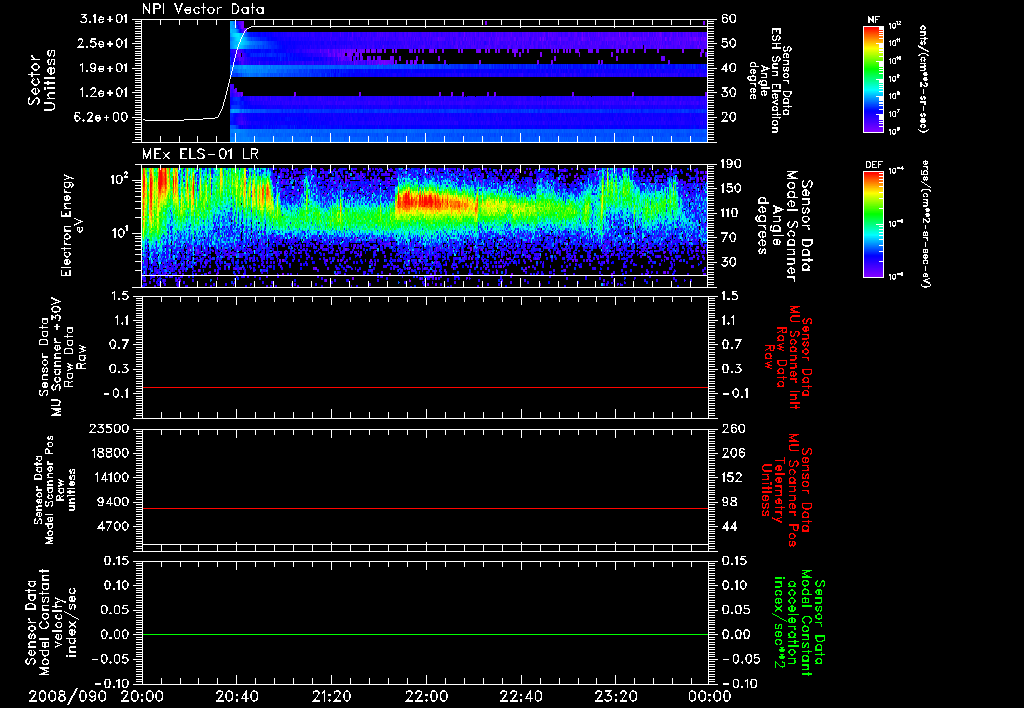
Task: Click the red line in Scanner Pos plot
Action: coord(425,508)
